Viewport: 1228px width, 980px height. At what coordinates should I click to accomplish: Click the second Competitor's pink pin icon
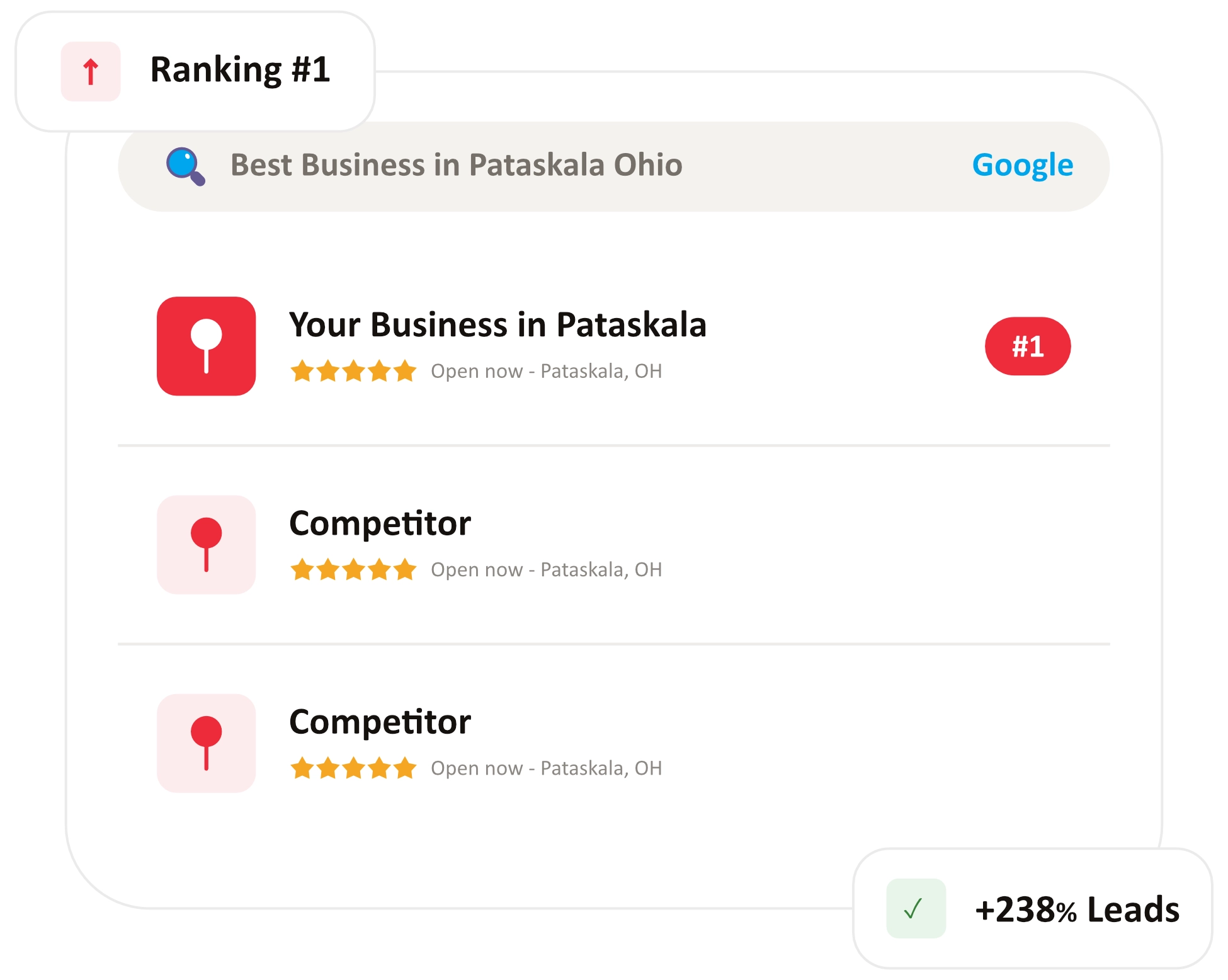pos(207,743)
